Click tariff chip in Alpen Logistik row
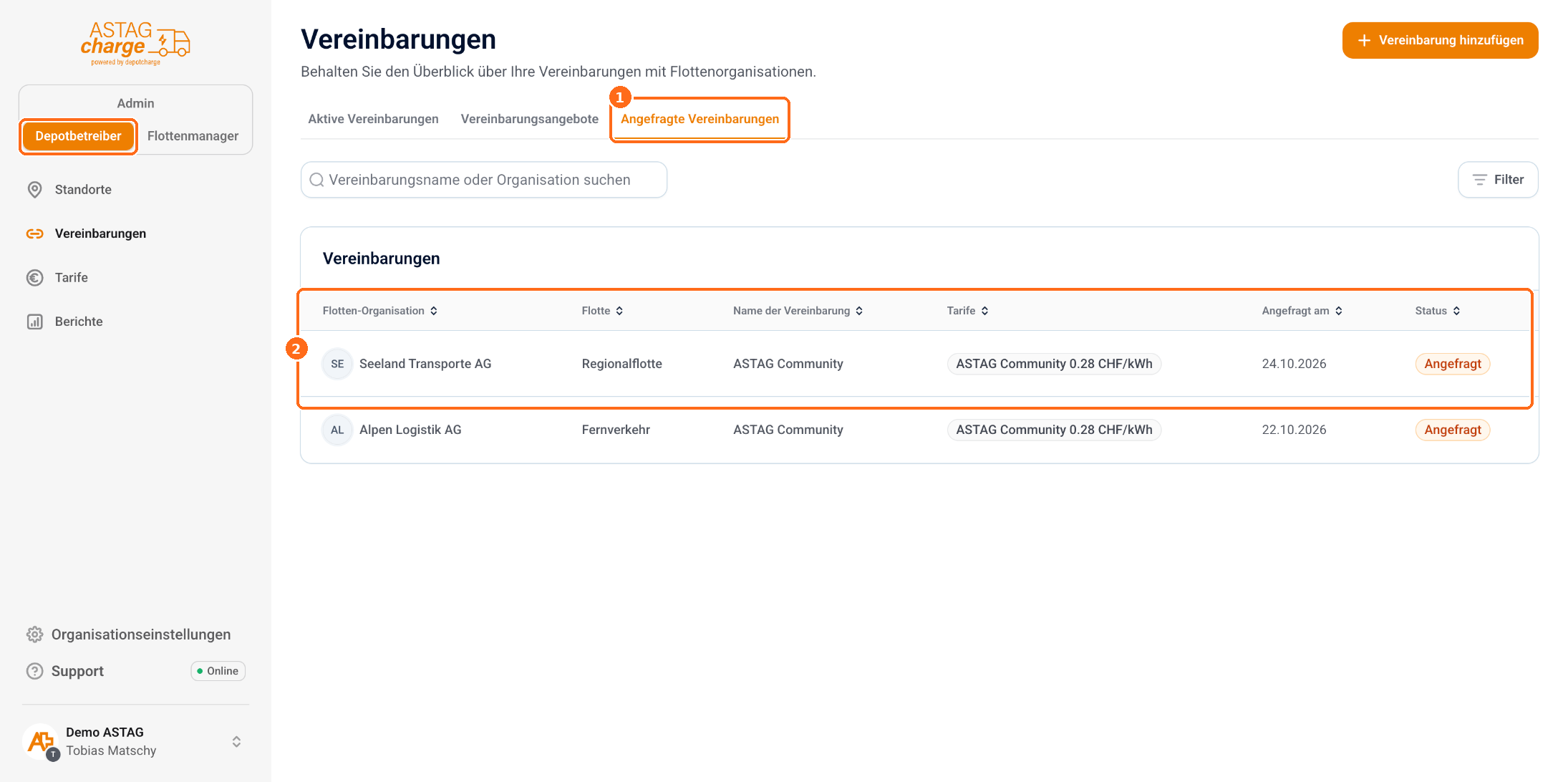This screenshot has height=782, width=1568. 1054,430
